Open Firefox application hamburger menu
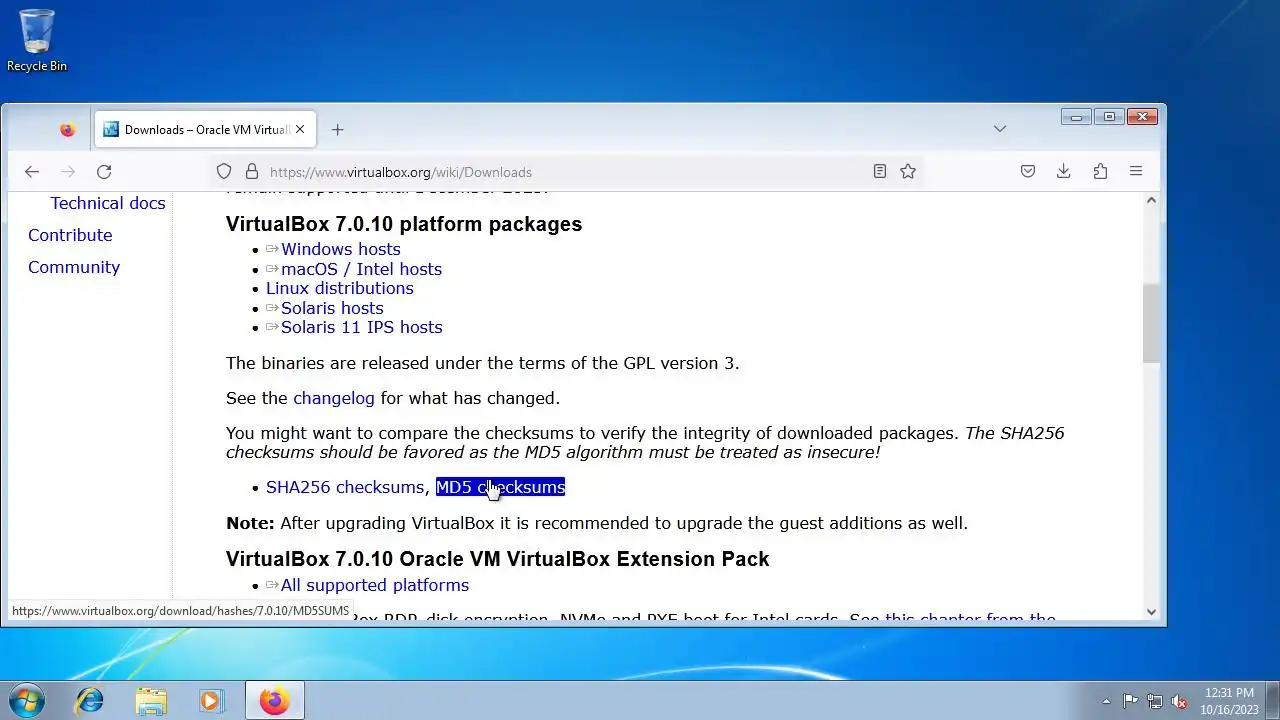This screenshot has width=1280, height=720. point(1136,171)
